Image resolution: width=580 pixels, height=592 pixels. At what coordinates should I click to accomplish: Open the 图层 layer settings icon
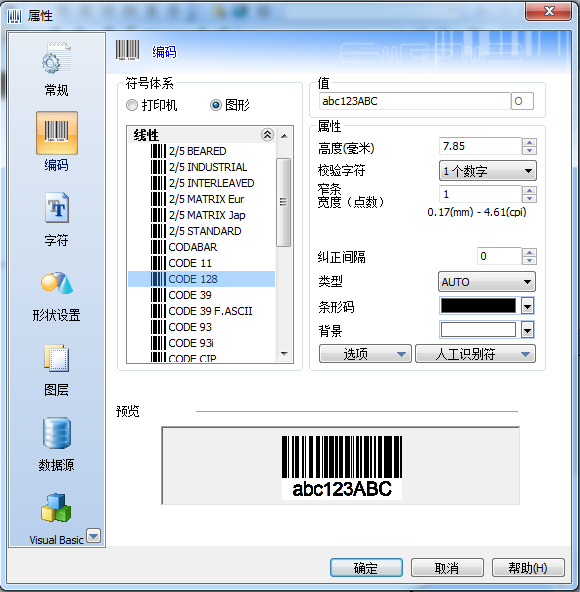pyautogui.click(x=57, y=358)
